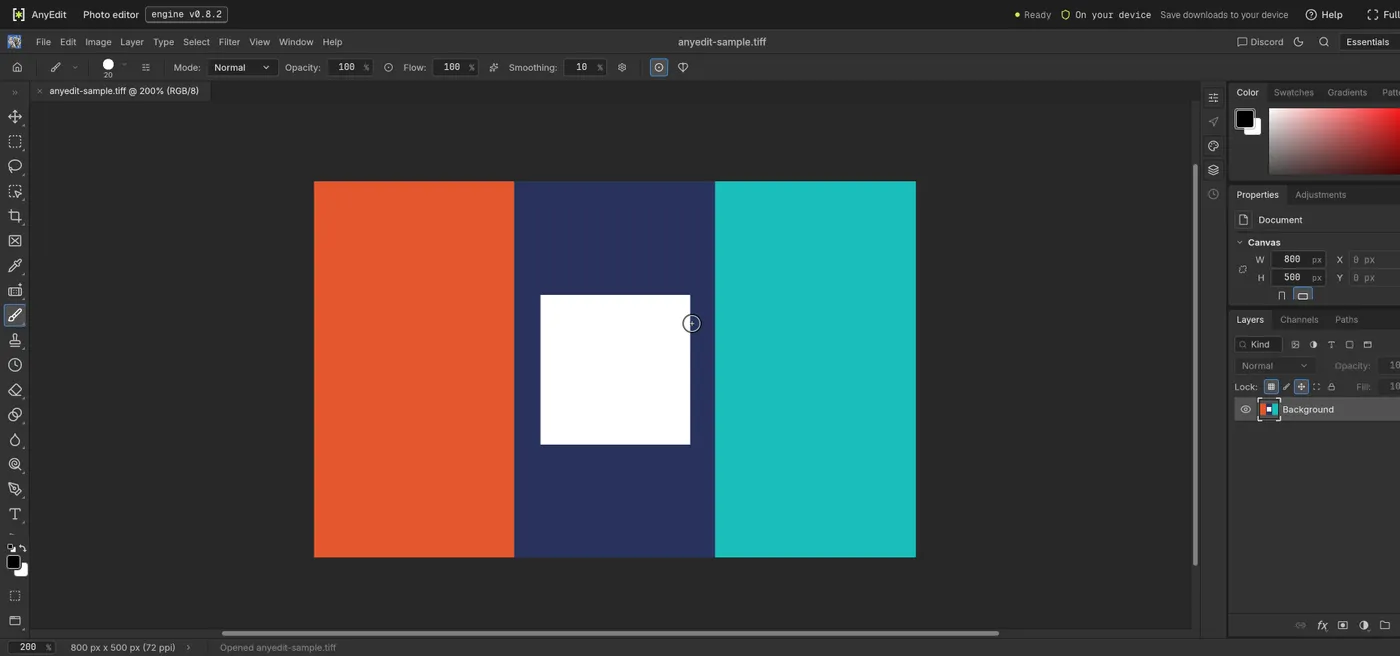Image resolution: width=1400 pixels, height=656 pixels.
Task: Collapse the Canvas section
Action: tap(1240, 242)
